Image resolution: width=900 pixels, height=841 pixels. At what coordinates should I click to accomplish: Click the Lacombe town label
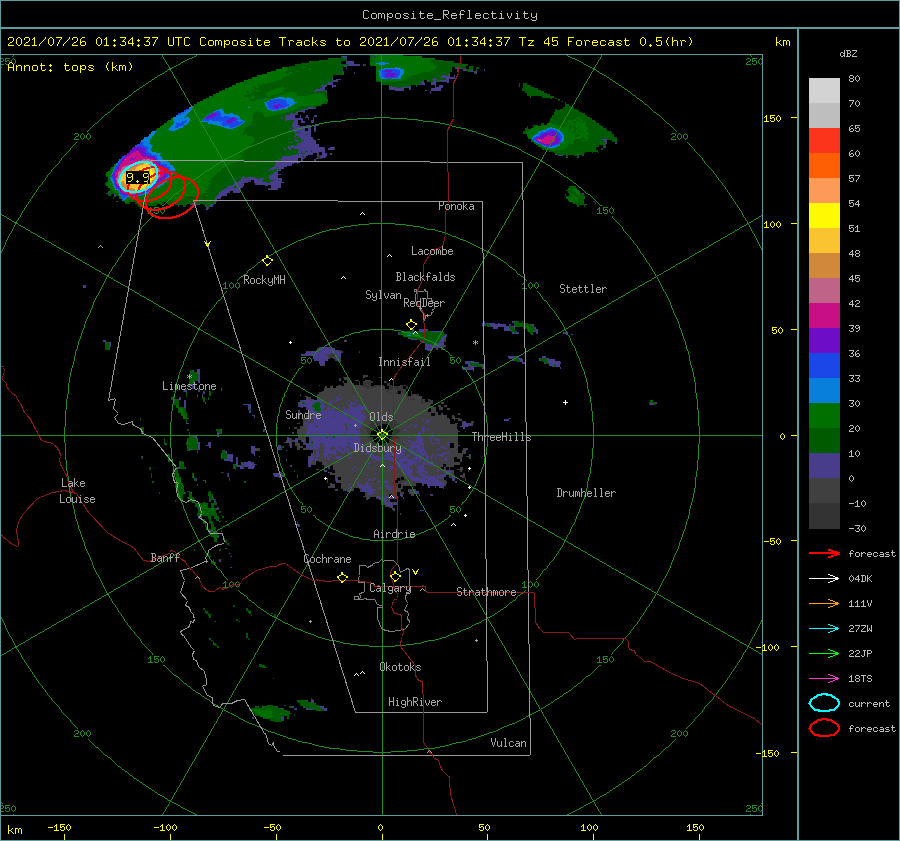[432, 251]
